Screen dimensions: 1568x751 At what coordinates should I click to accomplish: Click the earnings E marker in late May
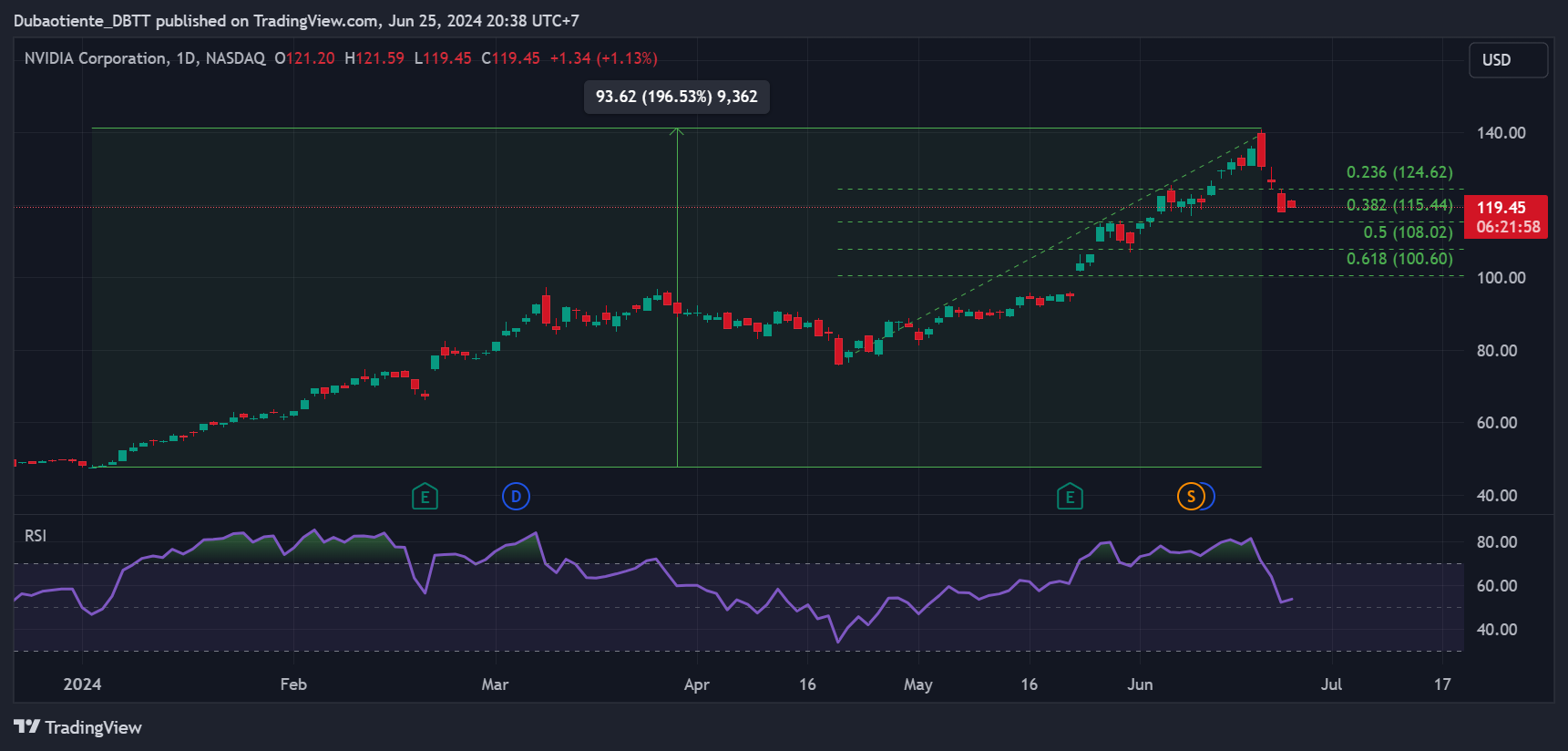click(1070, 497)
